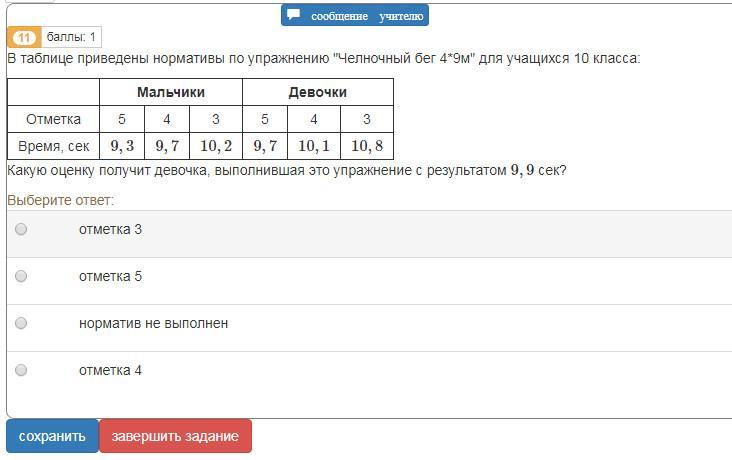Click the "Мальчики" table header

171,92
